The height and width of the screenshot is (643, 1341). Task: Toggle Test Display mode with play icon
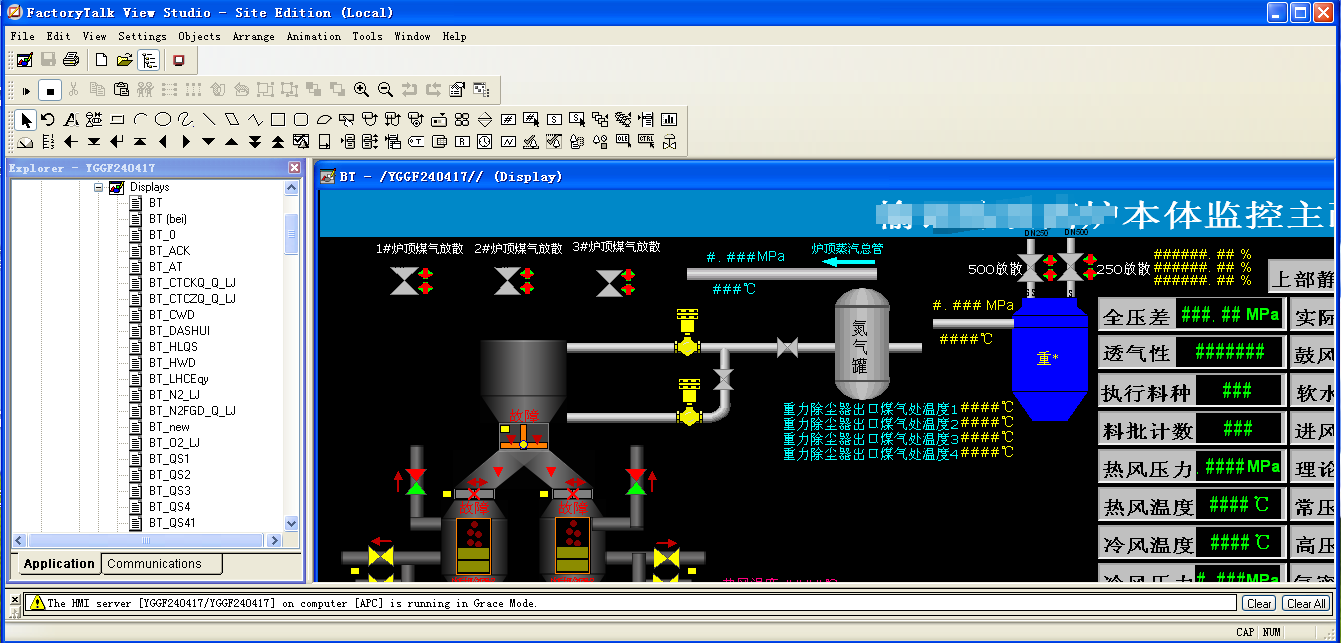(25, 89)
